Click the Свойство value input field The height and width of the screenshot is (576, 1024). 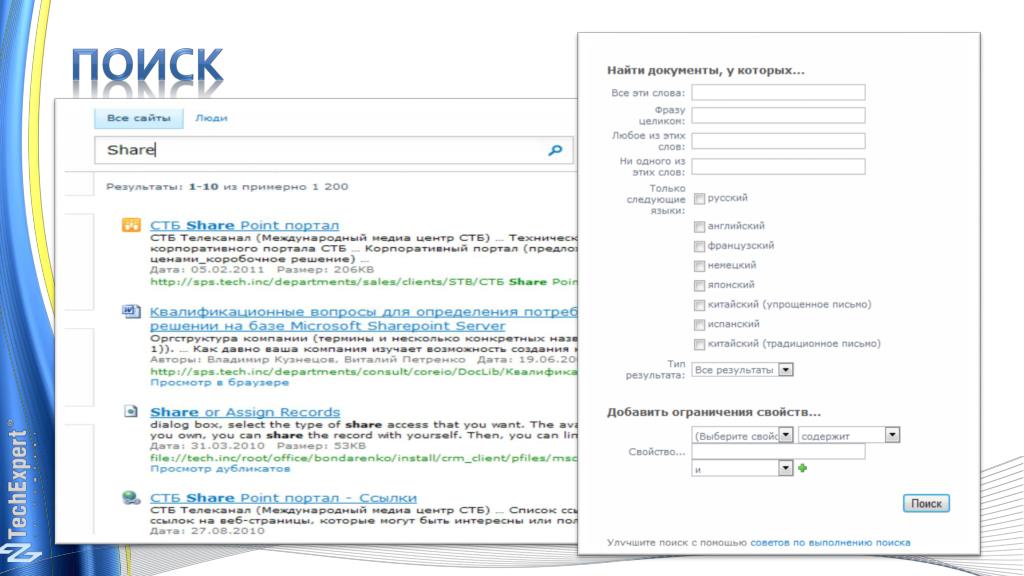pyautogui.click(x=778, y=451)
